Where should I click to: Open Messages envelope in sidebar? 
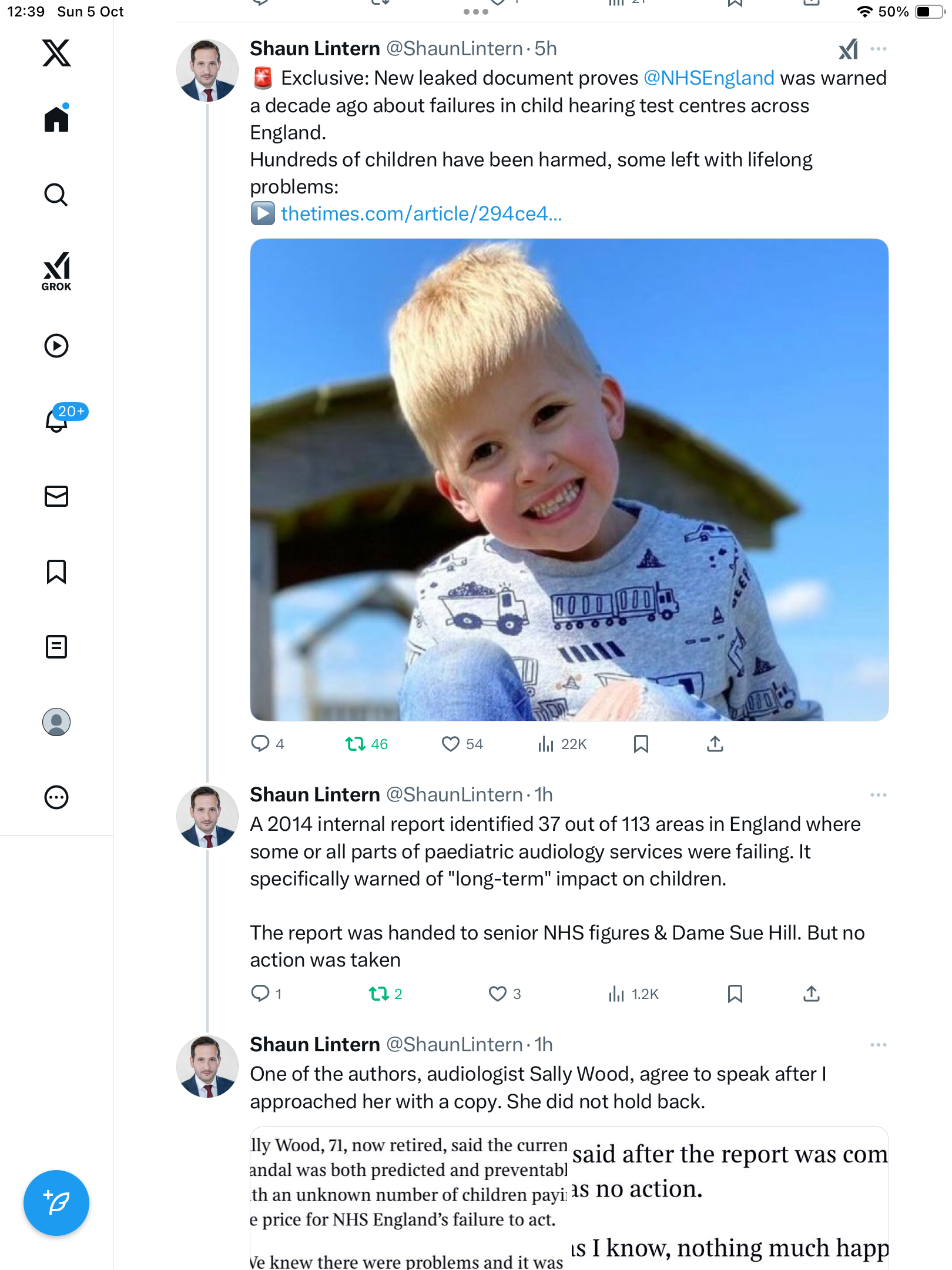(x=56, y=496)
